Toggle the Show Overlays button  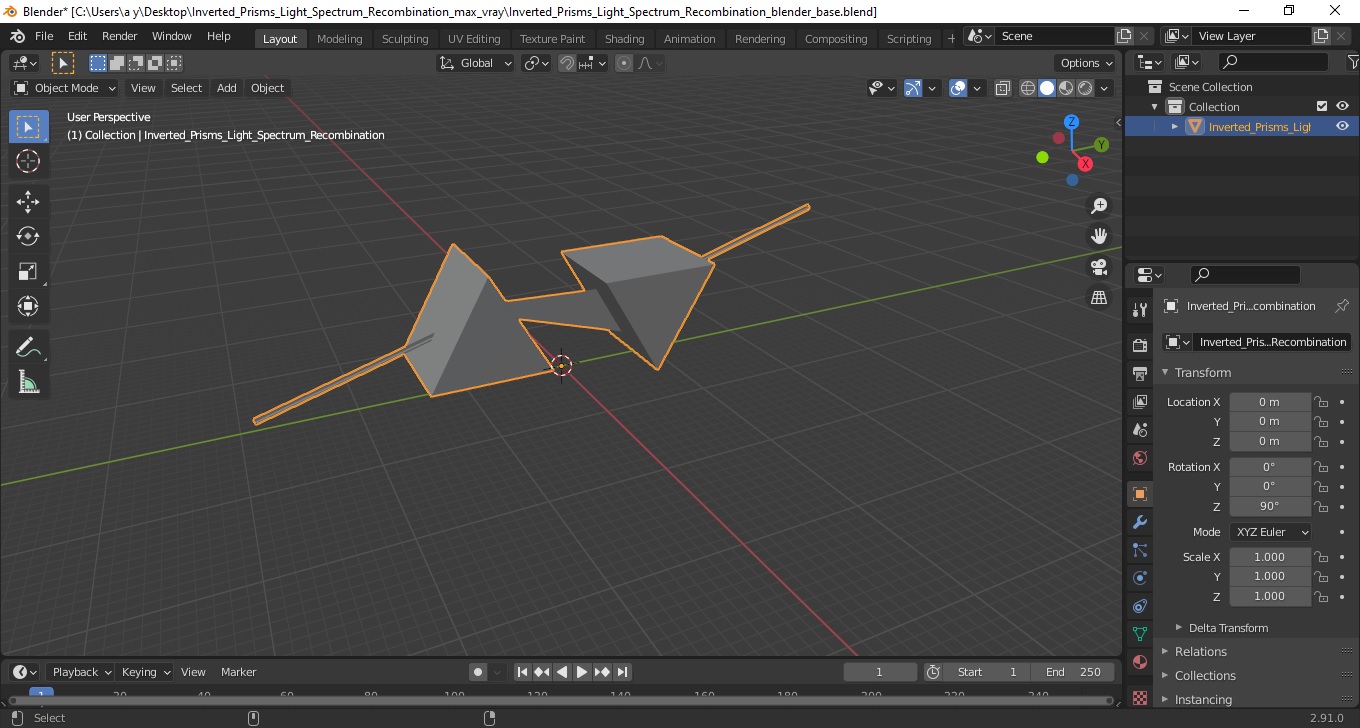tap(958, 88)
